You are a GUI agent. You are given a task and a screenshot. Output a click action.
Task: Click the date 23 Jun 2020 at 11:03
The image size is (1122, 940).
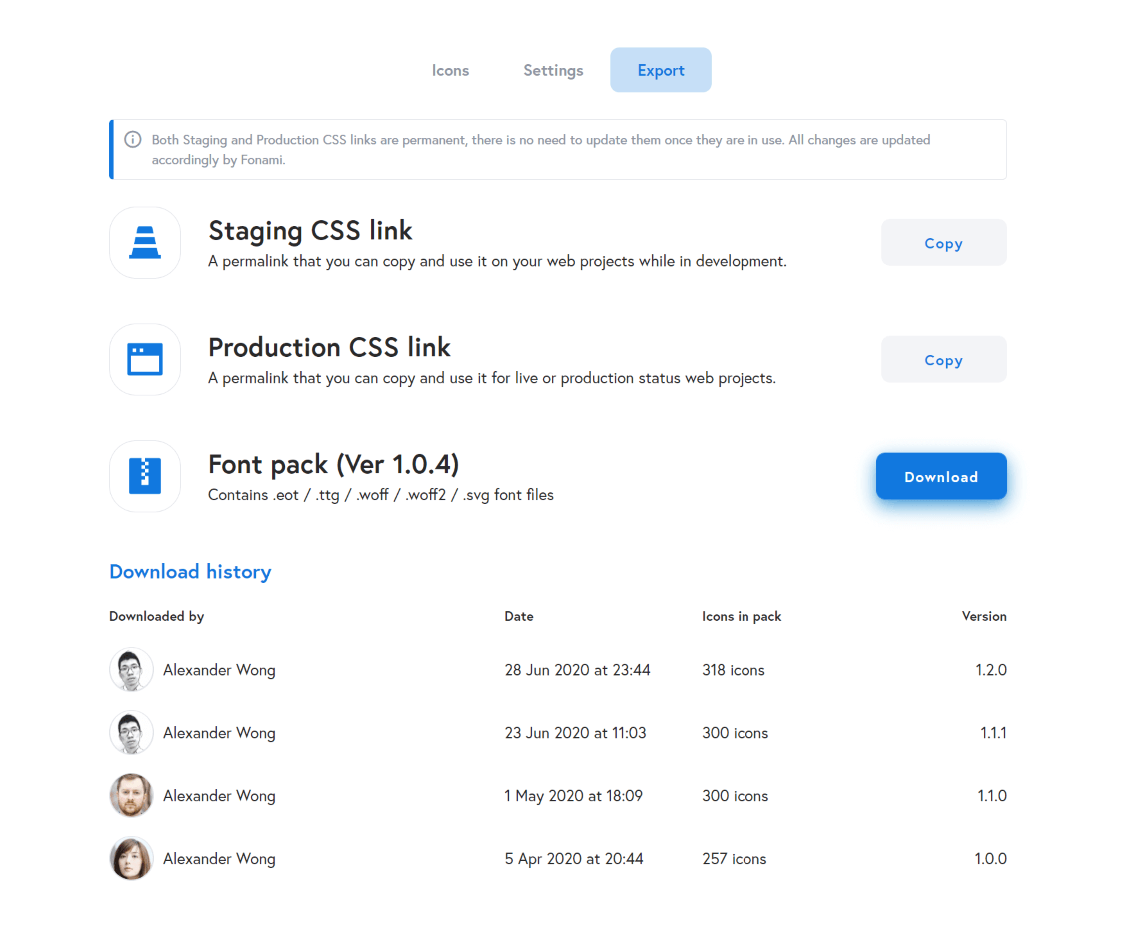[x=575, y=733]
